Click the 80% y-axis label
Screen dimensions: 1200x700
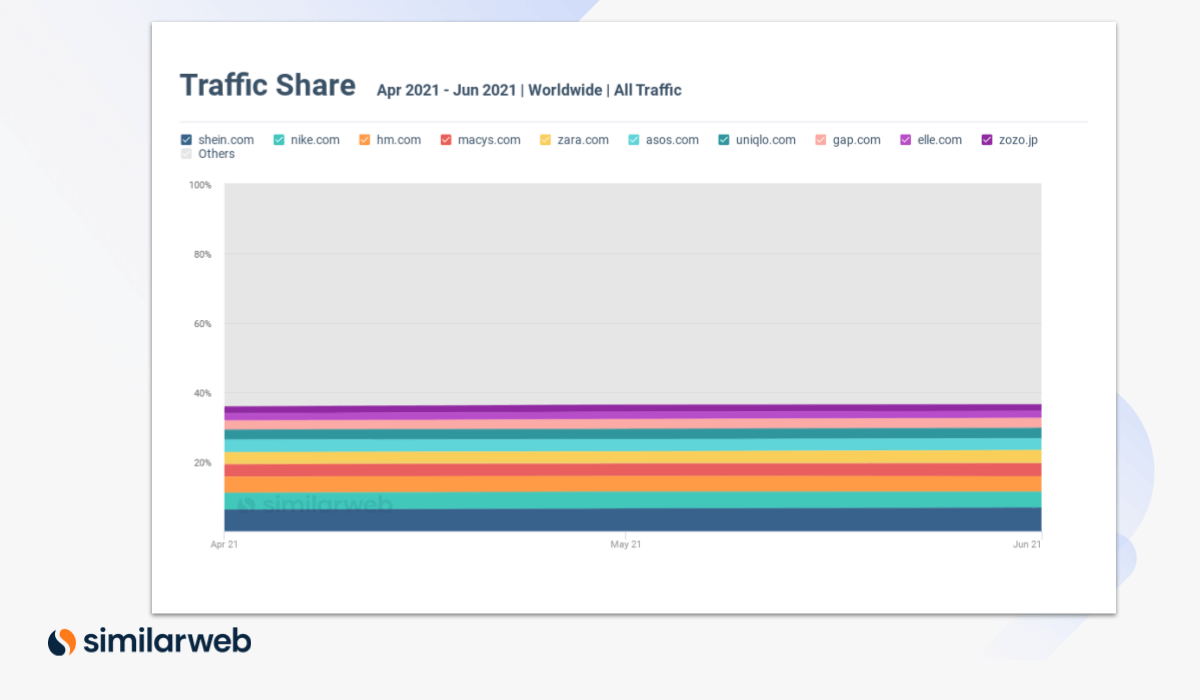pos(203,255)
